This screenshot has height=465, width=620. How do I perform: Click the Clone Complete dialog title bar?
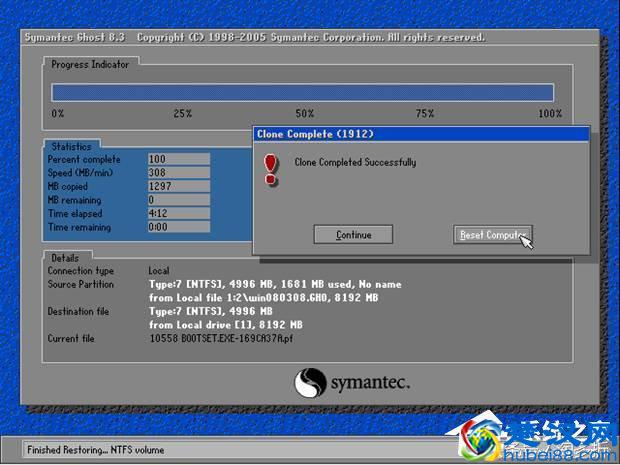(x=420, y=133)
